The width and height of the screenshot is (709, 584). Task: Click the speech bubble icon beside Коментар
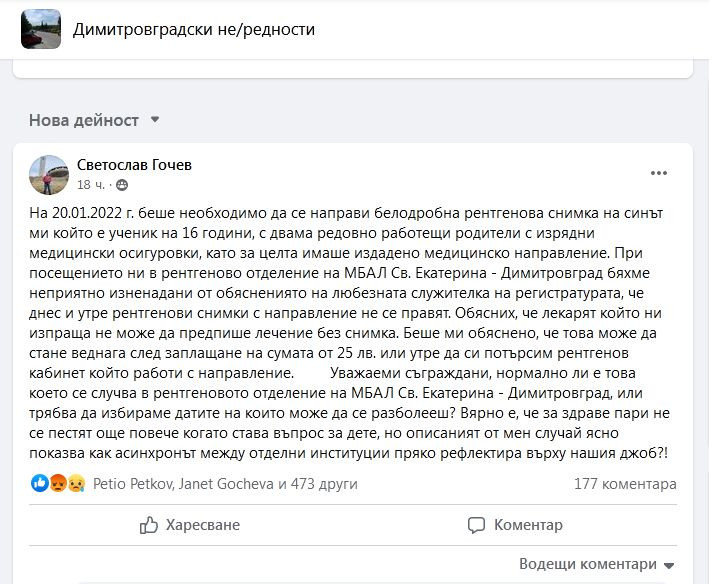point(478,525)
